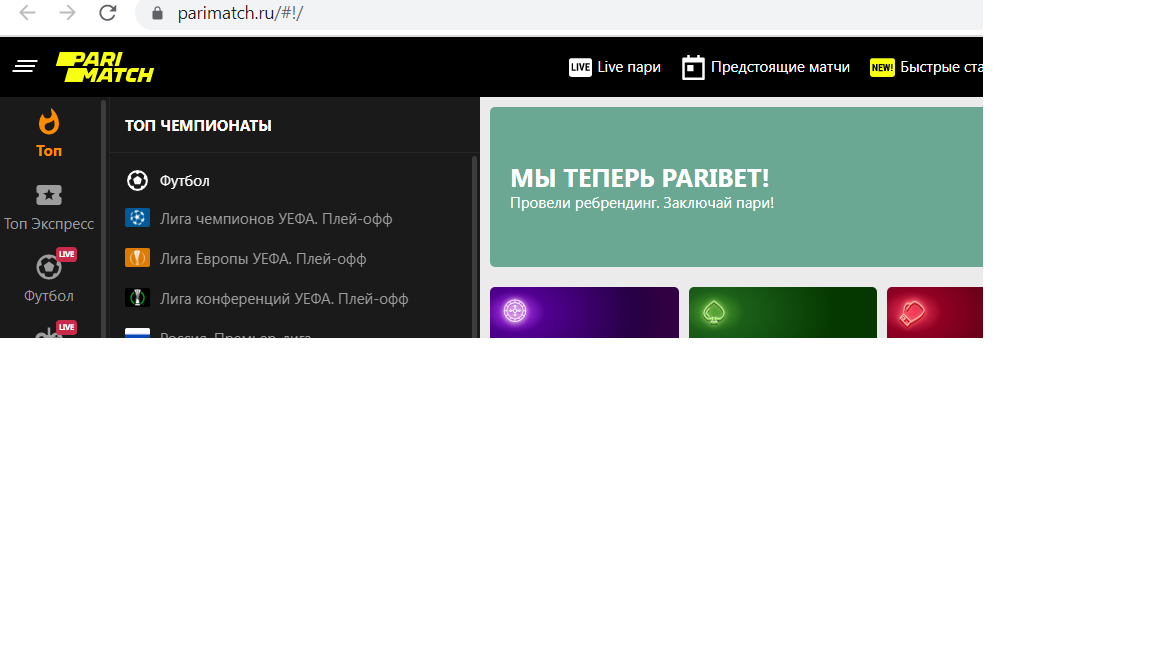The width and height of the screenshot is (1152, 648).
Task: Go forward with the browser forward arrow
Action: tap(68, 12)
